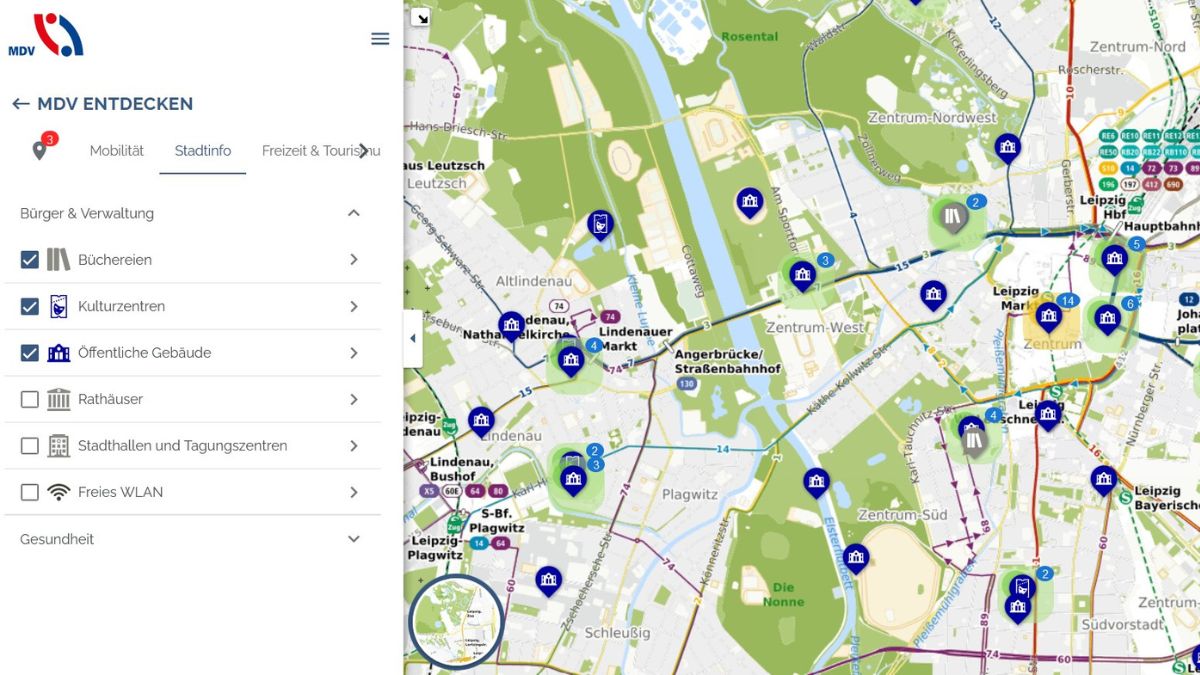
Task: Select the building marker northeast of Die Nonne
Action: pos(856,558)
